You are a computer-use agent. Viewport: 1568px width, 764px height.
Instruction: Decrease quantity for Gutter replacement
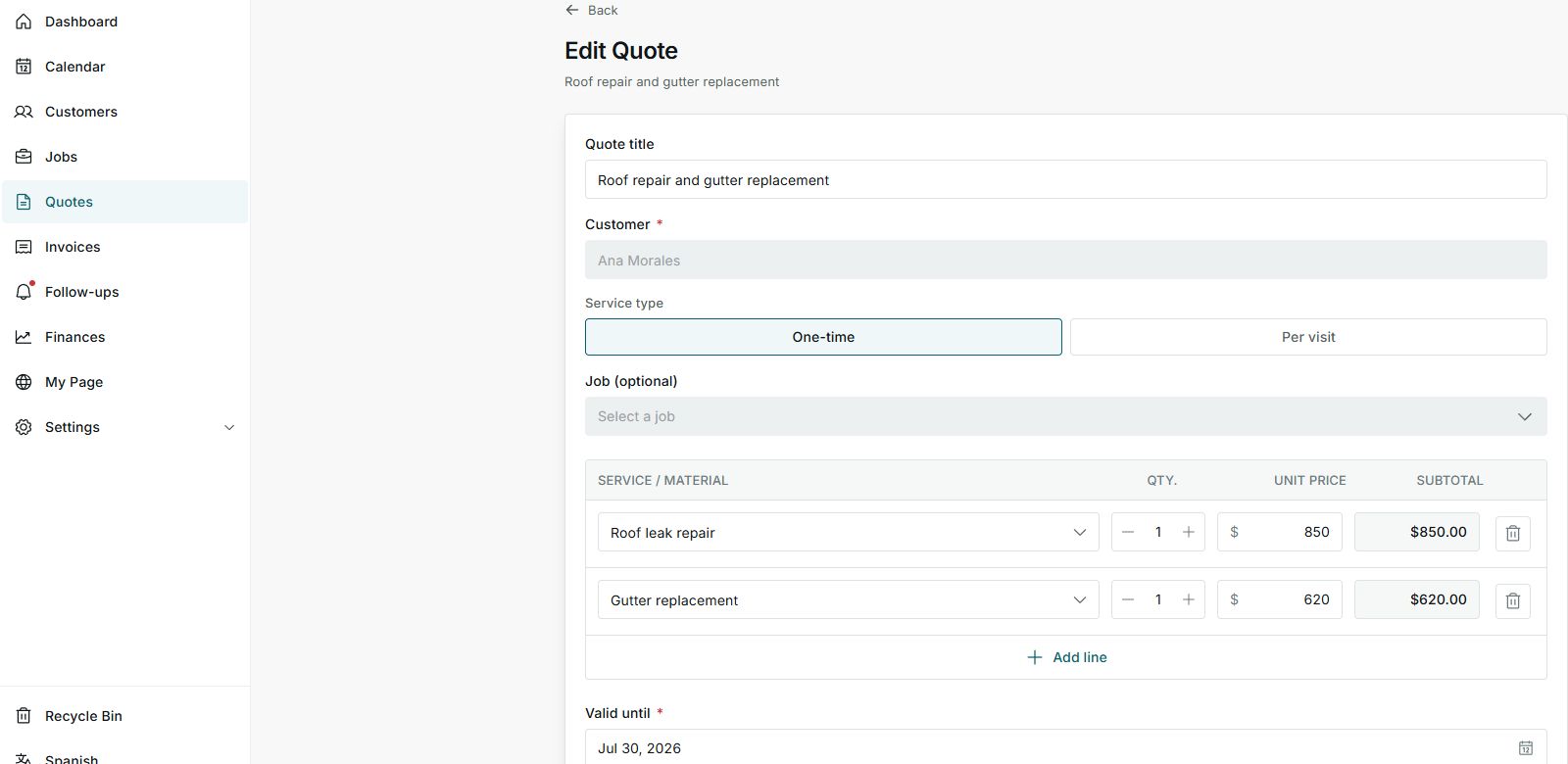tap(1128, 599)
